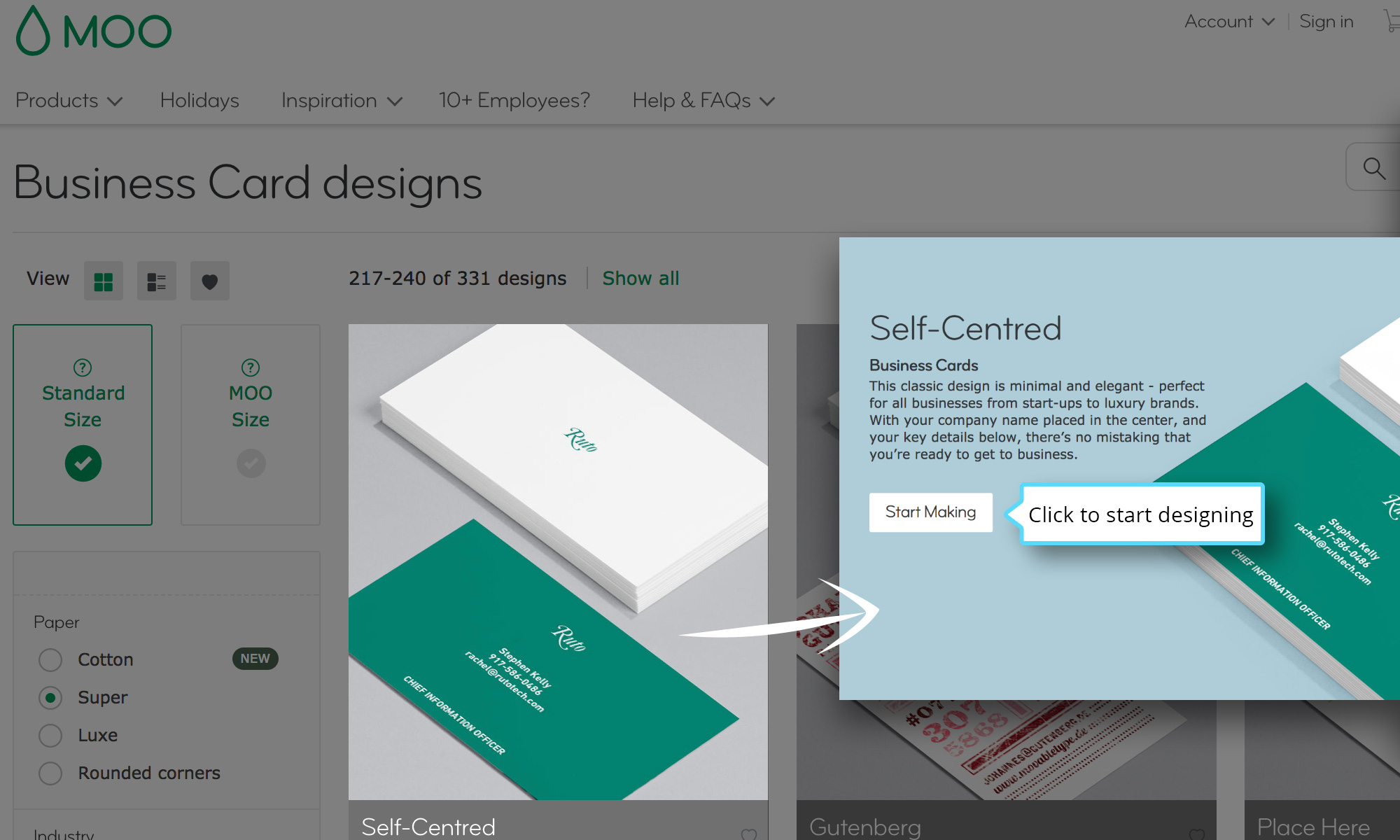Expand the Products menu

(69, 101)
